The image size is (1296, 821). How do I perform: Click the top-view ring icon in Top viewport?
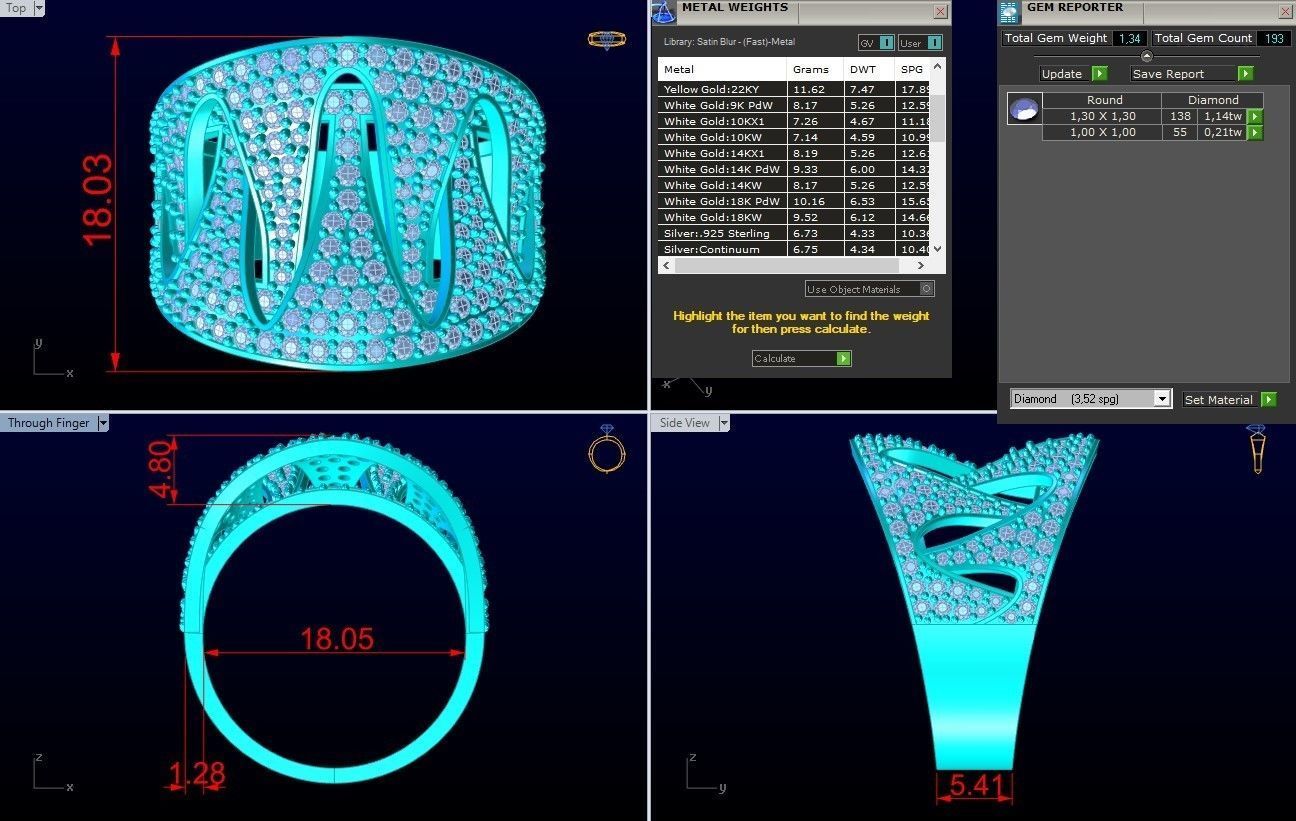coord(606,40)
